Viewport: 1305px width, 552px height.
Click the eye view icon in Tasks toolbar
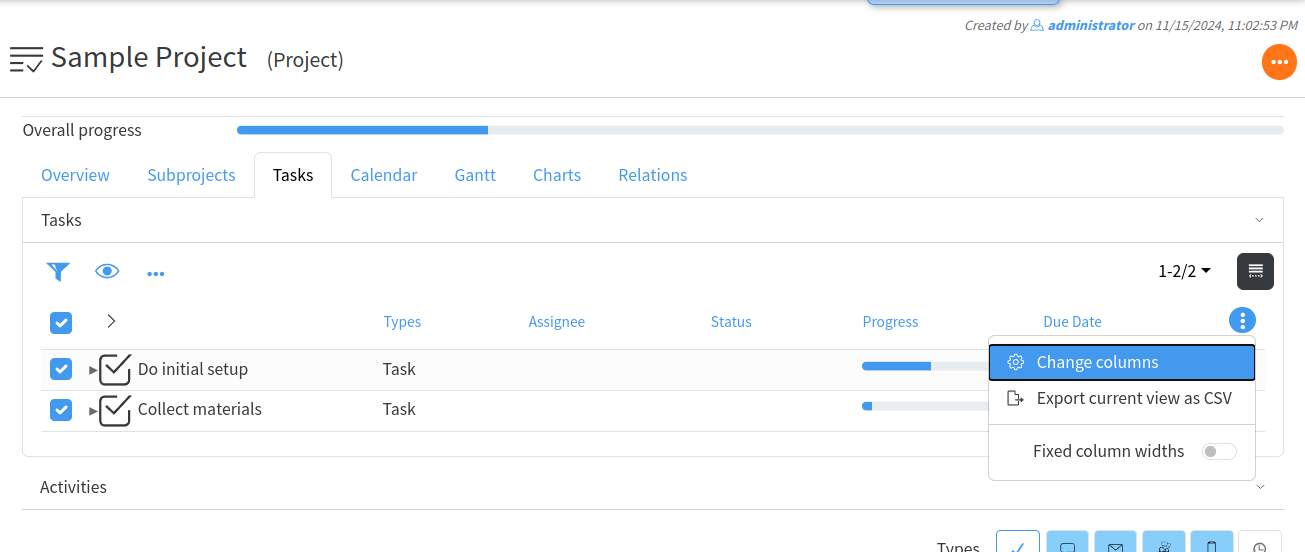click(x=107, y=271)
